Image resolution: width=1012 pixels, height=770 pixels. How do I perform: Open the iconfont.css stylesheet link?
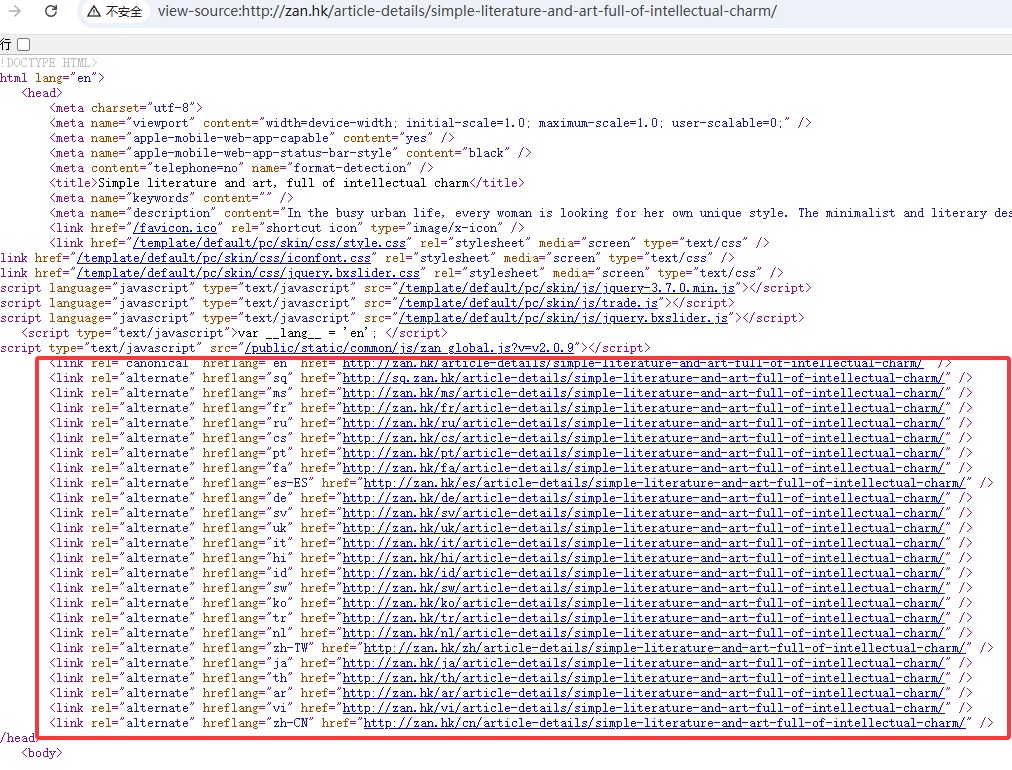pos(224,258)
